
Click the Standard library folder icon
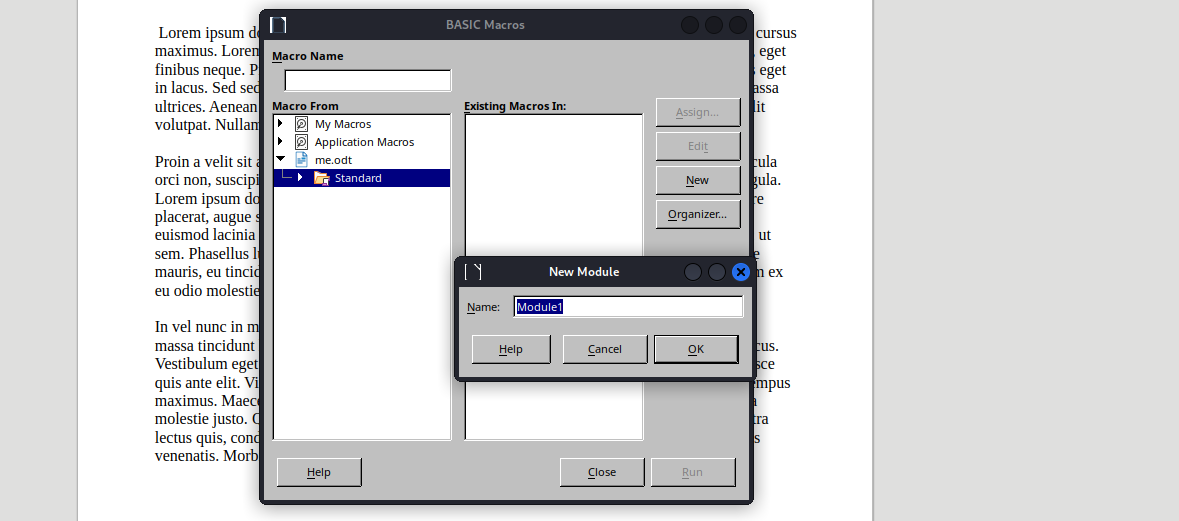322,178
